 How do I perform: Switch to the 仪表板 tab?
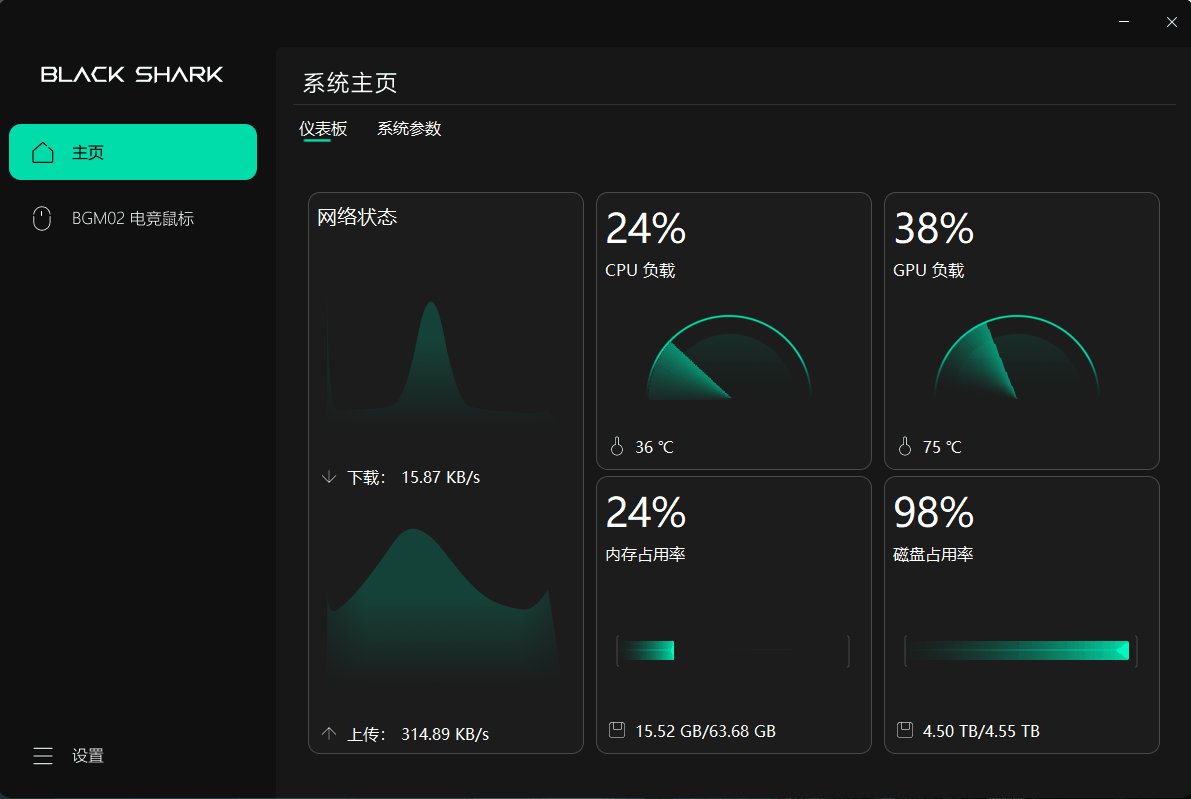coord(323,128)
